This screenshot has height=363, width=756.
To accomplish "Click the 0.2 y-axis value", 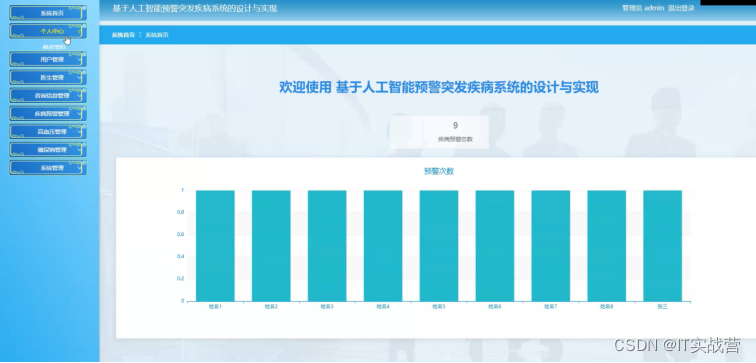I will point(180,279).
